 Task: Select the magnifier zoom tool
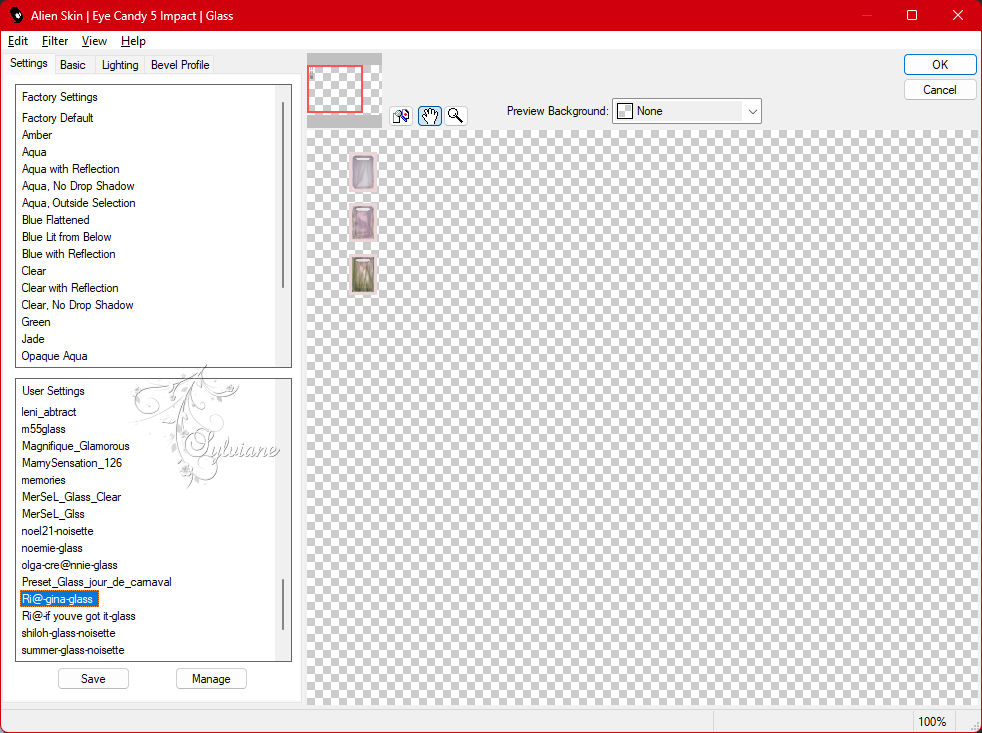(456, 116)
